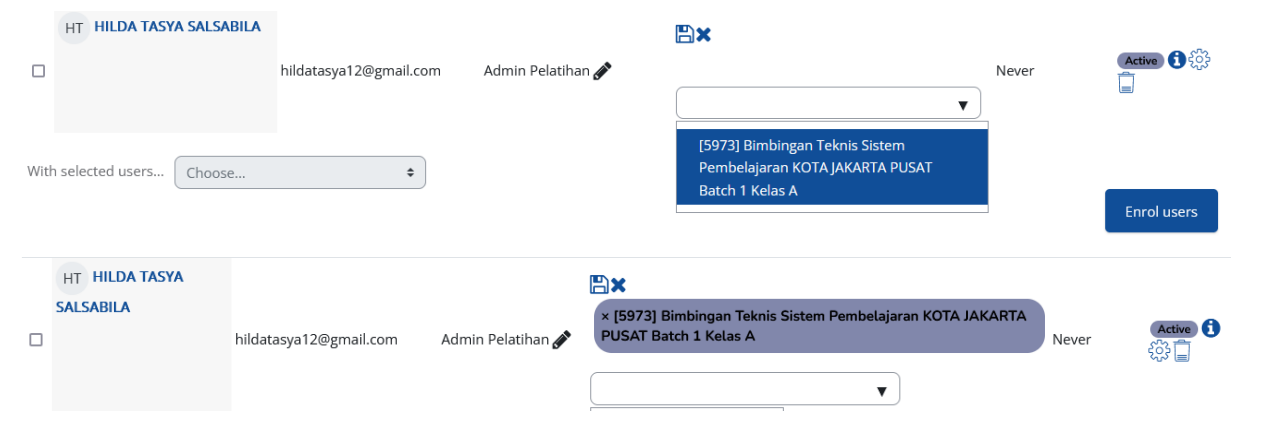The image size is (1281, 445).
Task: Click the save icon in the upper user row
Action: coord(685,34)
